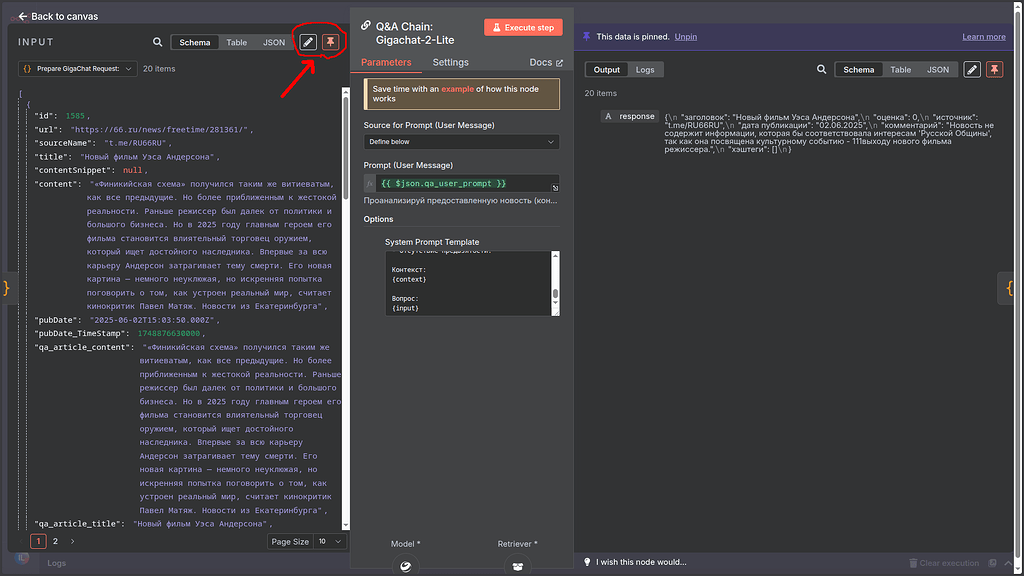Click the search icon in the INPUT panel
This screenshot has width=1024, height=576.
157,42
